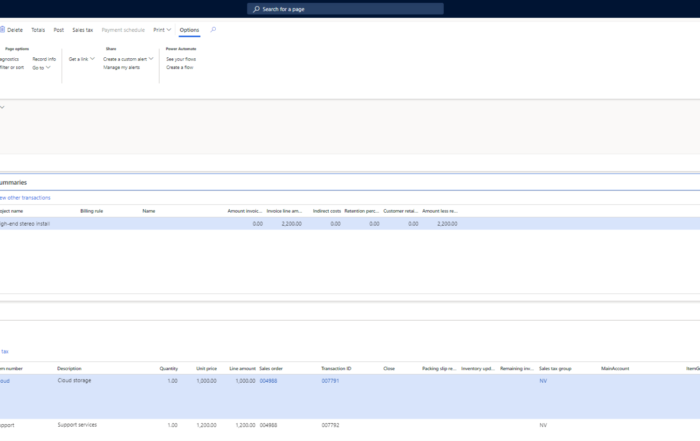Click the Quantity column header
Image resolution: width=700 pixels, height=441 pixels.
click(x=169, y=368)
